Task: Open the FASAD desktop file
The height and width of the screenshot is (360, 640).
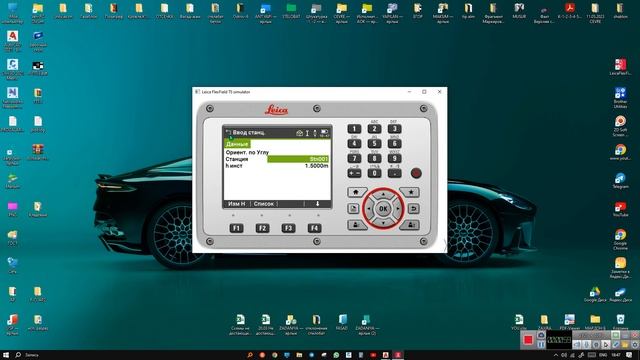Action: (342, 322)
